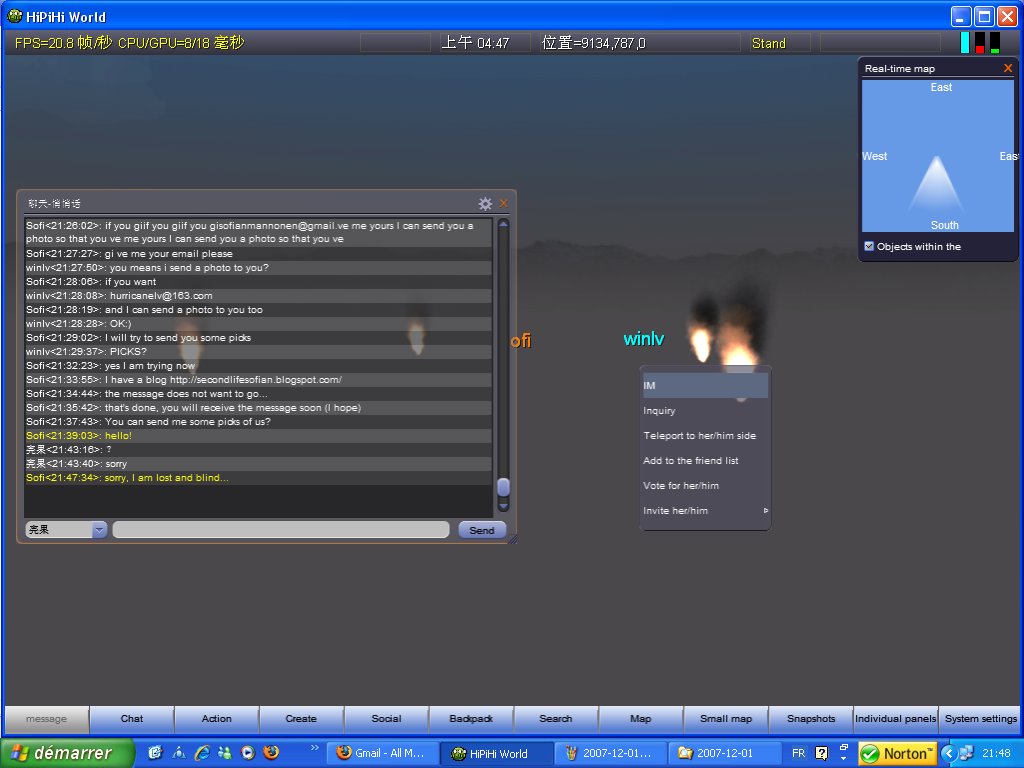
Task: Open the Action menu button
Action: [217, 719]
